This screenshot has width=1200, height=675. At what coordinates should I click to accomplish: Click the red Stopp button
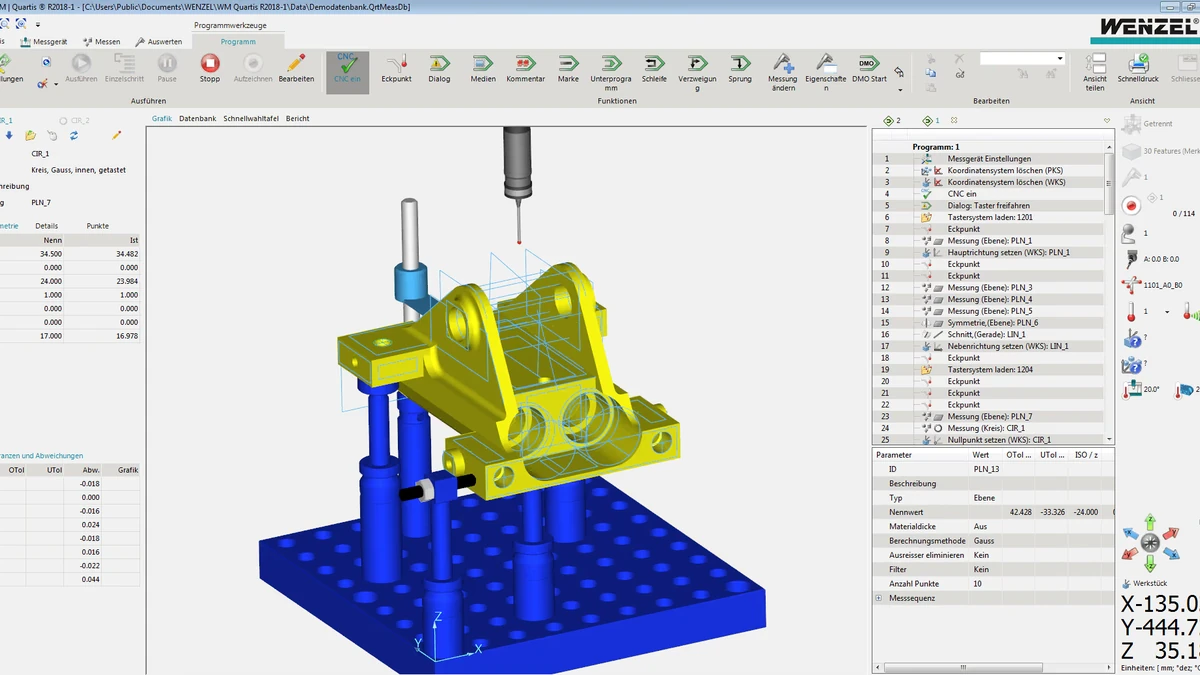[209, 68]
